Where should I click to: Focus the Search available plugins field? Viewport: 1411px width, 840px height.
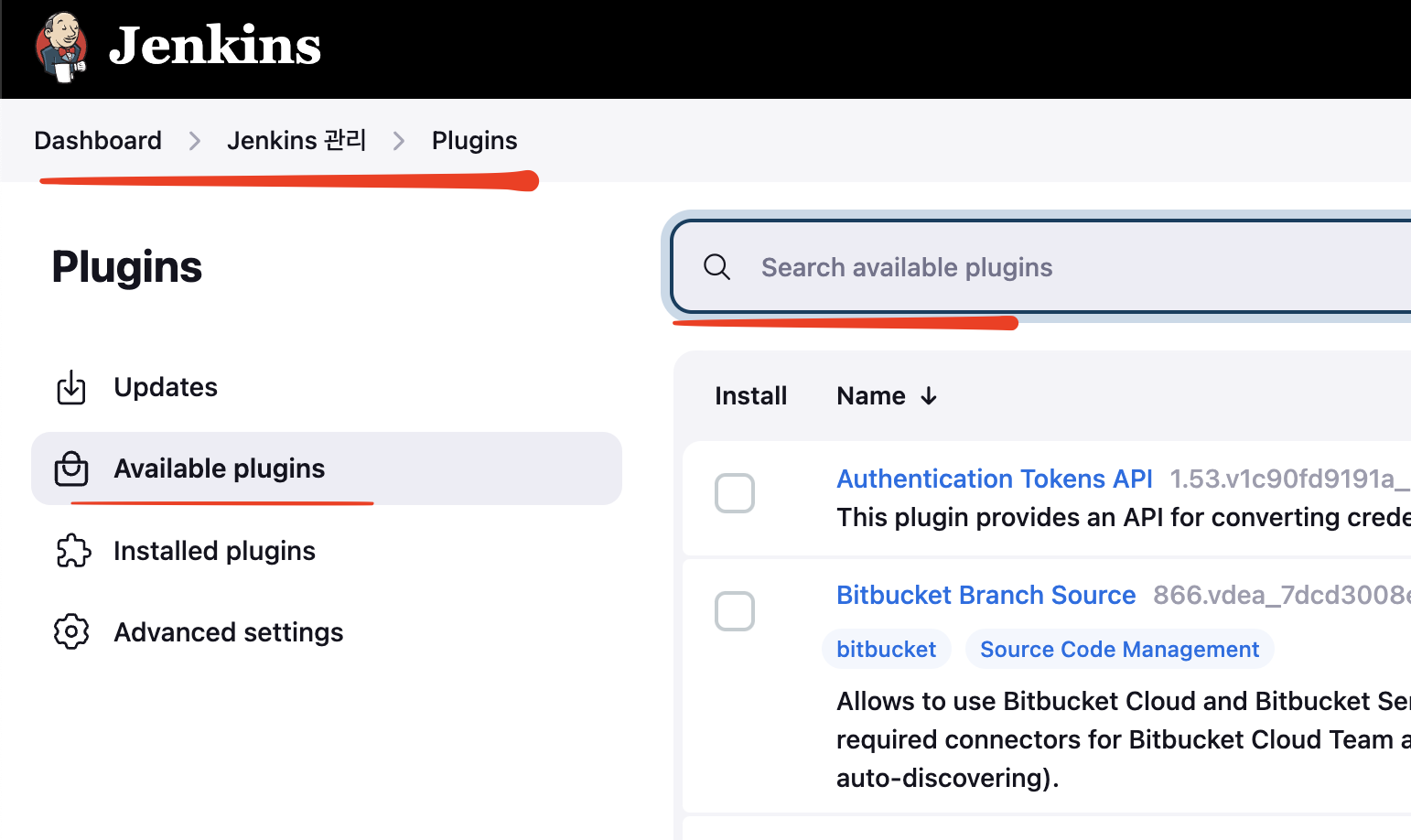point(1041,266)
